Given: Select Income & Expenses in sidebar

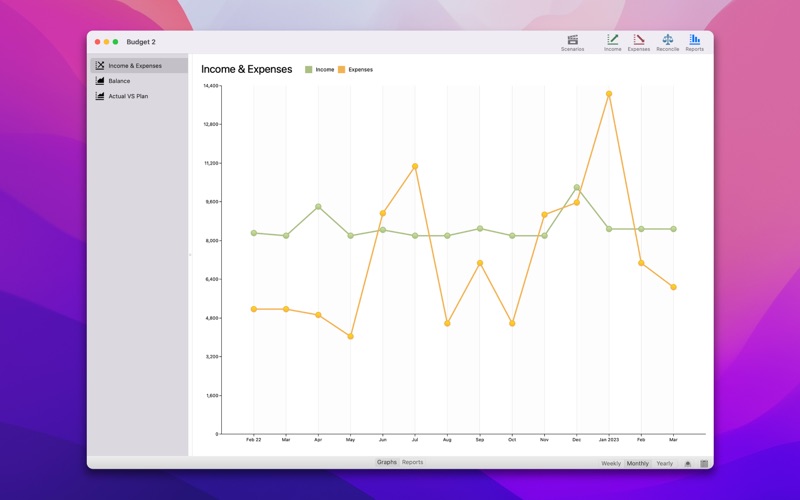Looking at the screenshot, I should coord(139,65).
